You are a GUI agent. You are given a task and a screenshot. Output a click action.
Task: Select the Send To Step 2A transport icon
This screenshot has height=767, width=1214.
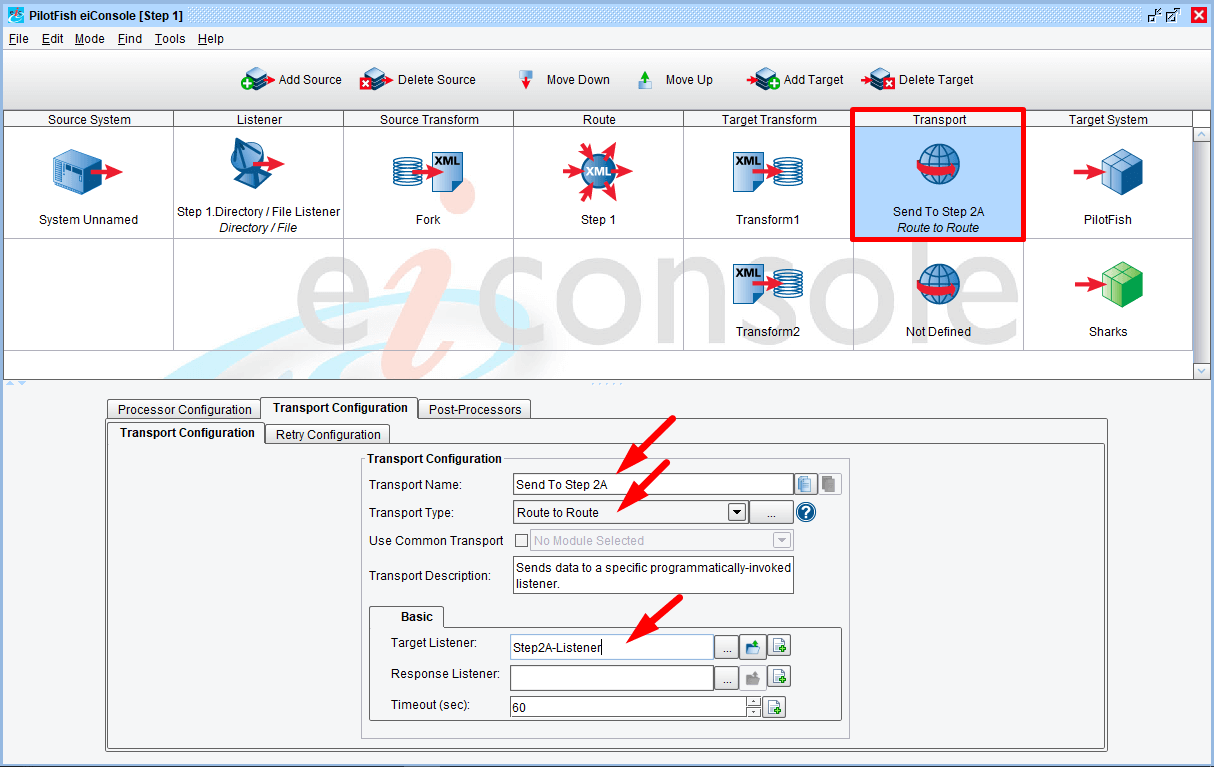[x=938, y=165]
